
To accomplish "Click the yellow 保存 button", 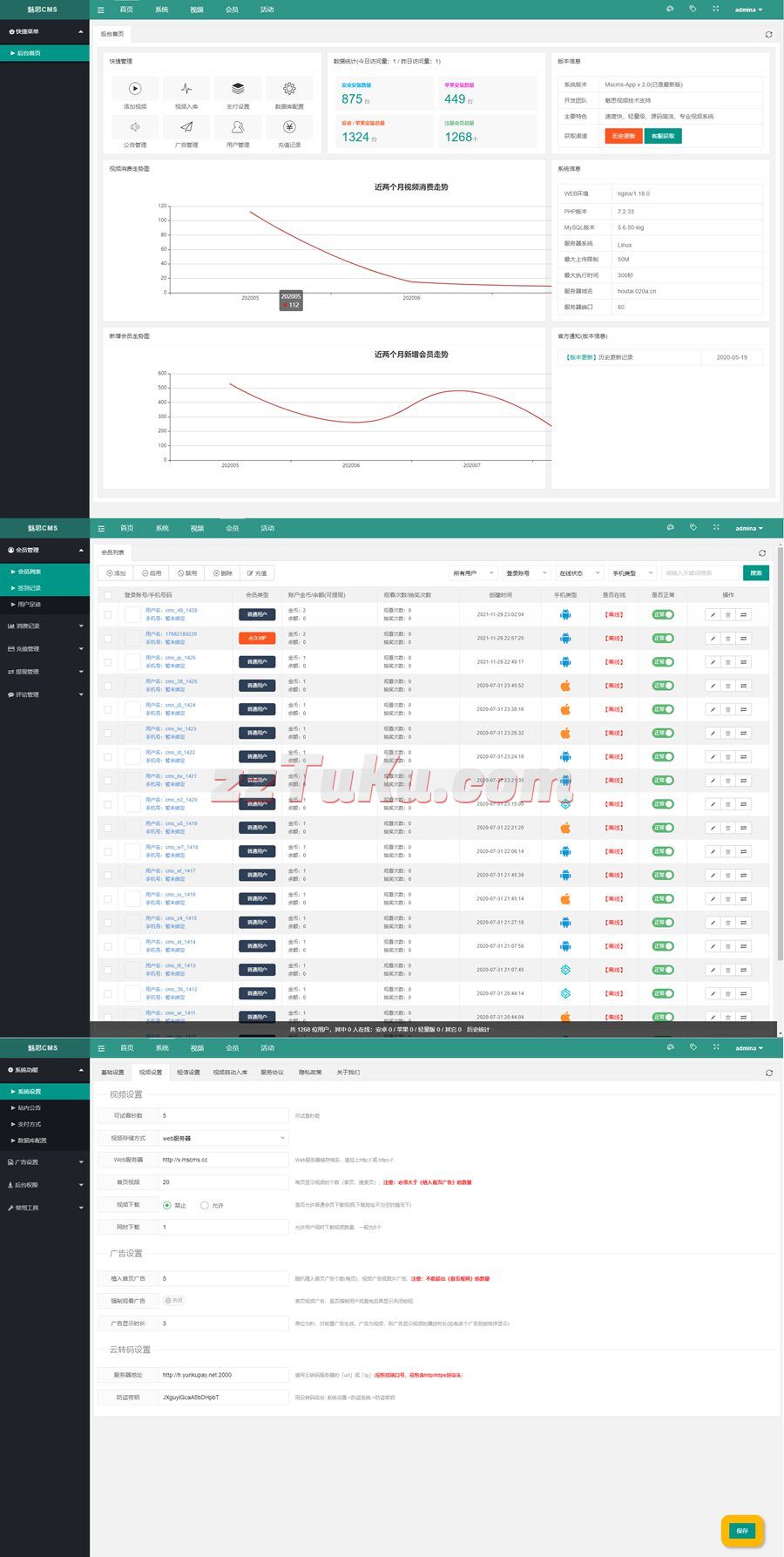I will (742, 1530).
